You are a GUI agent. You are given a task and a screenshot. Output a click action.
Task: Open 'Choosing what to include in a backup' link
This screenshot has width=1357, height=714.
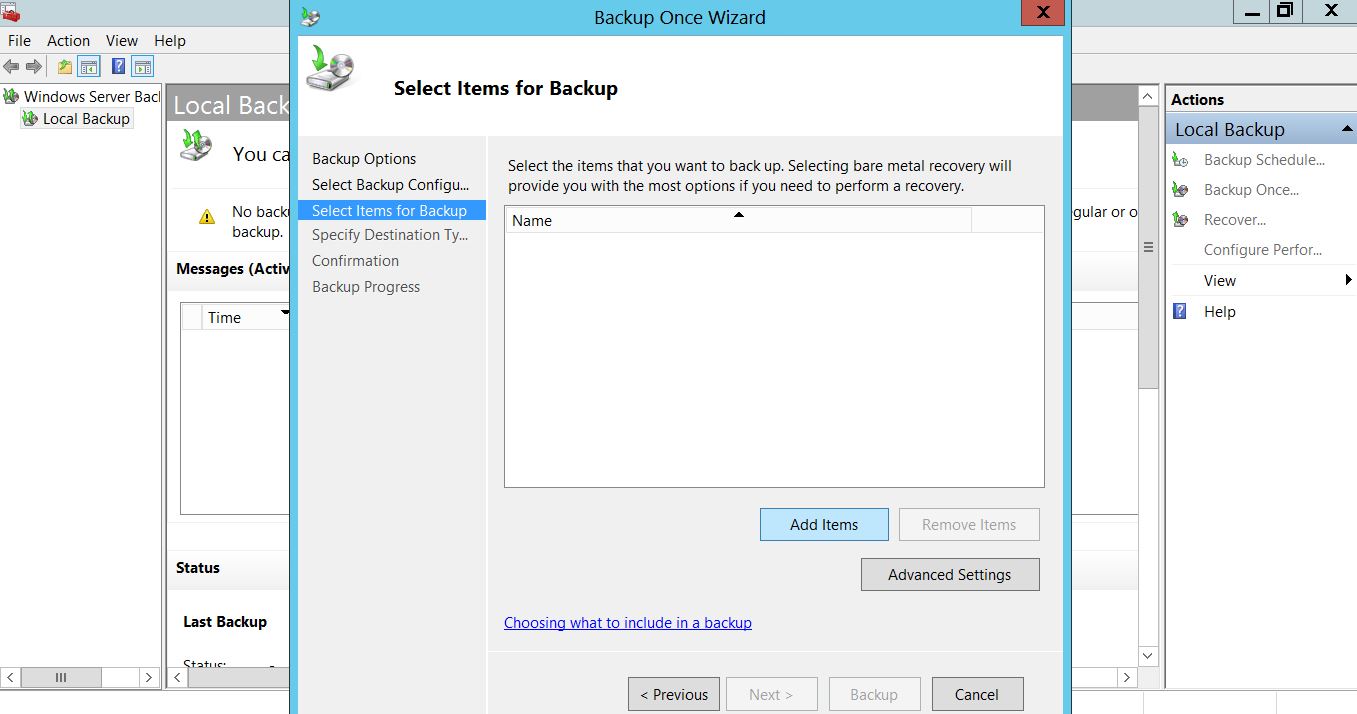627,623
